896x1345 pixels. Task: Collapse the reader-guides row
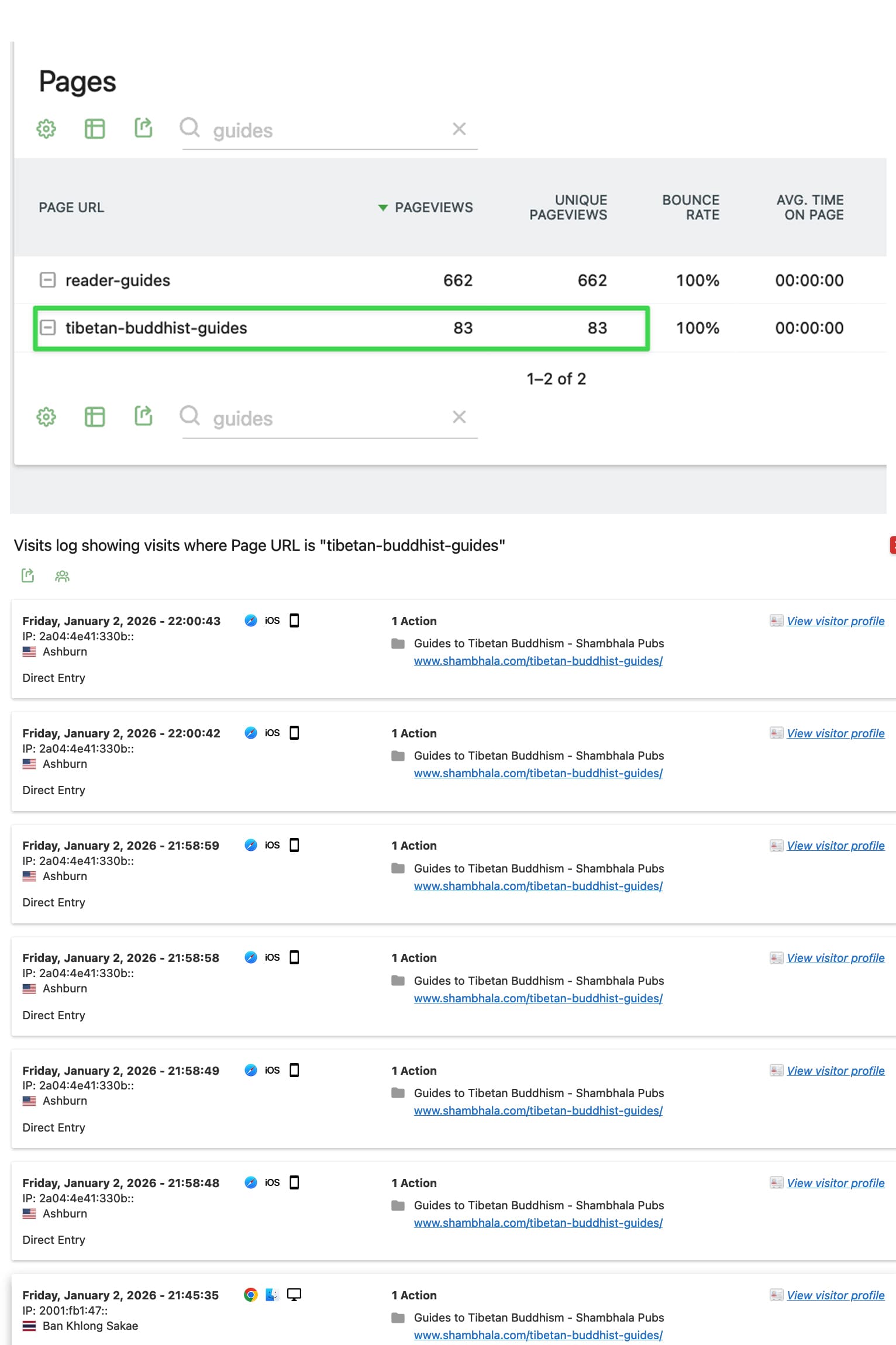tap(47, 280)
